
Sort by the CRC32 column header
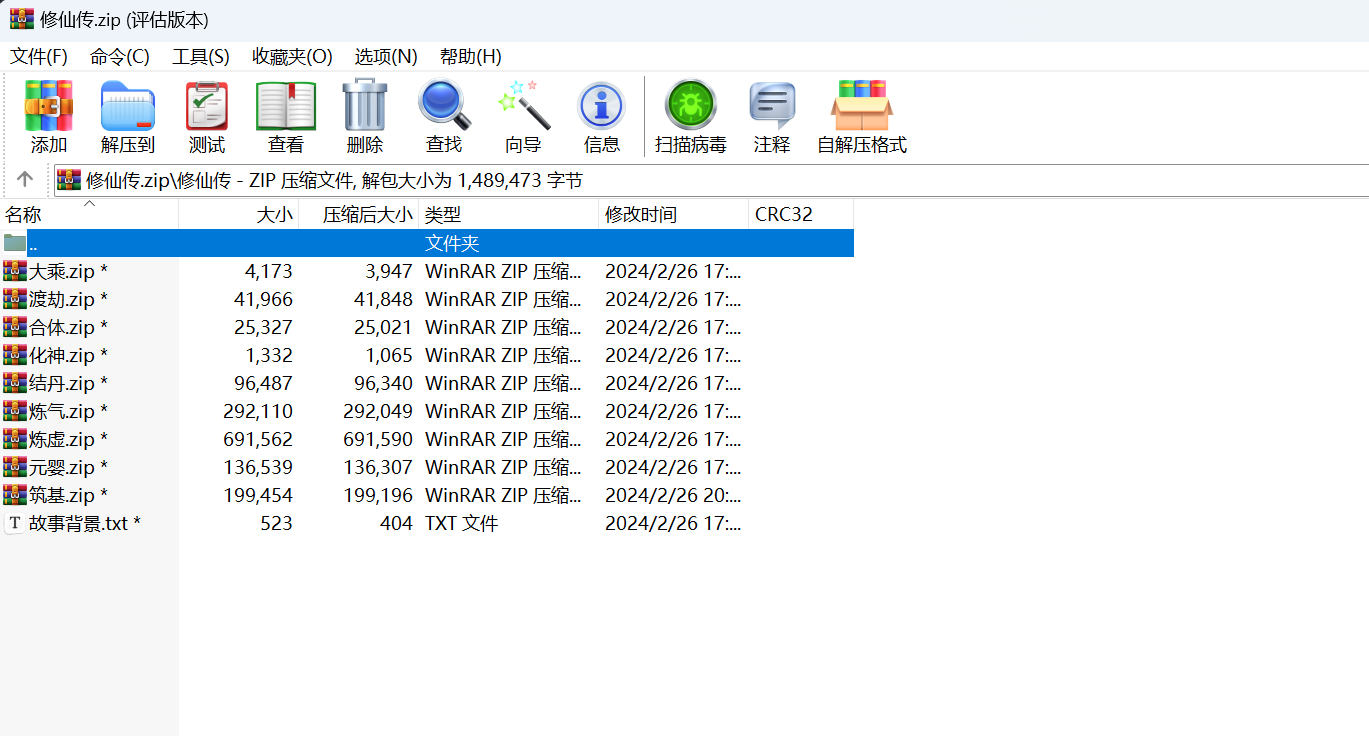click(x=801, y=214)
